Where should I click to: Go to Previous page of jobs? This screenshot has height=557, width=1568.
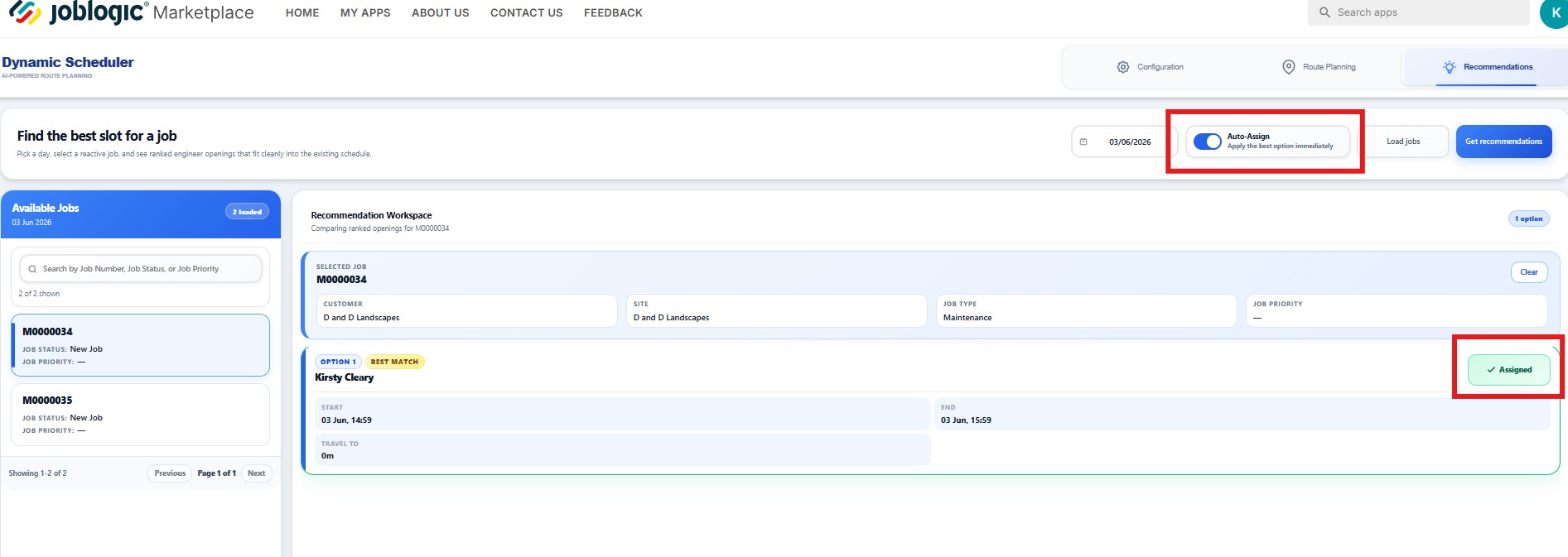point(170,473)
